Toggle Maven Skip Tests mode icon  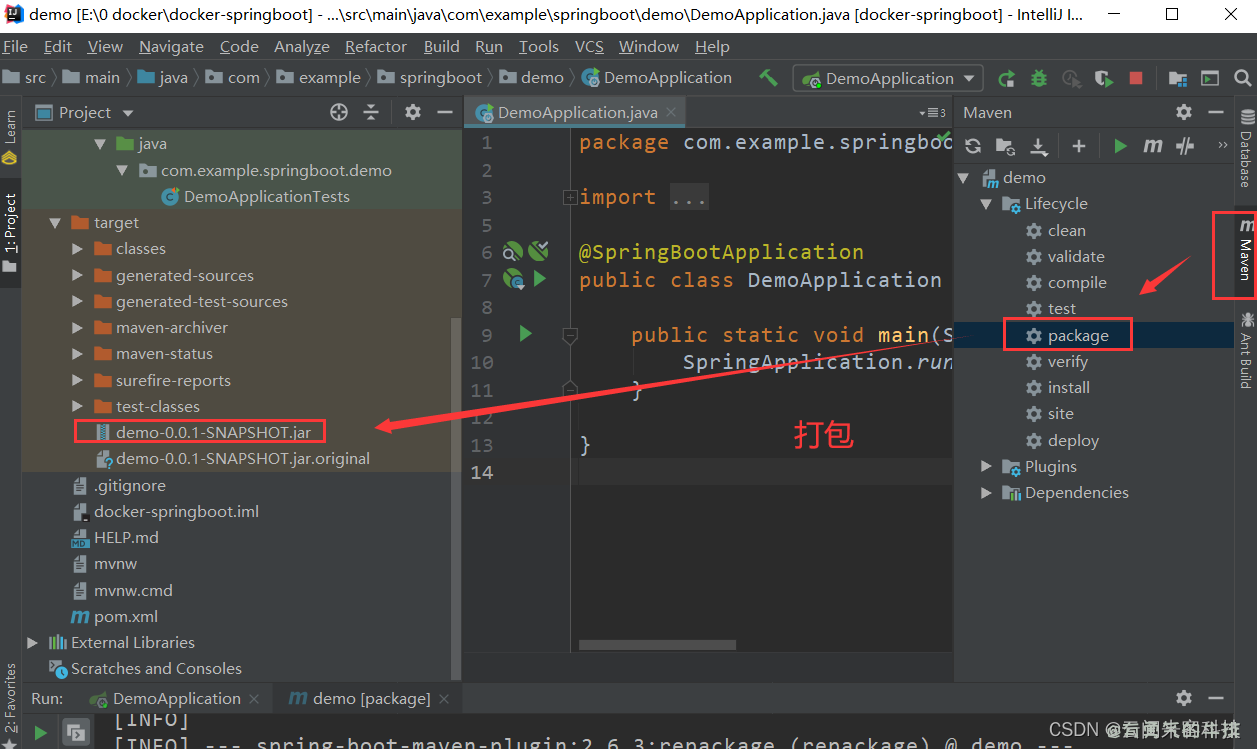click(x=1185, y=146)
